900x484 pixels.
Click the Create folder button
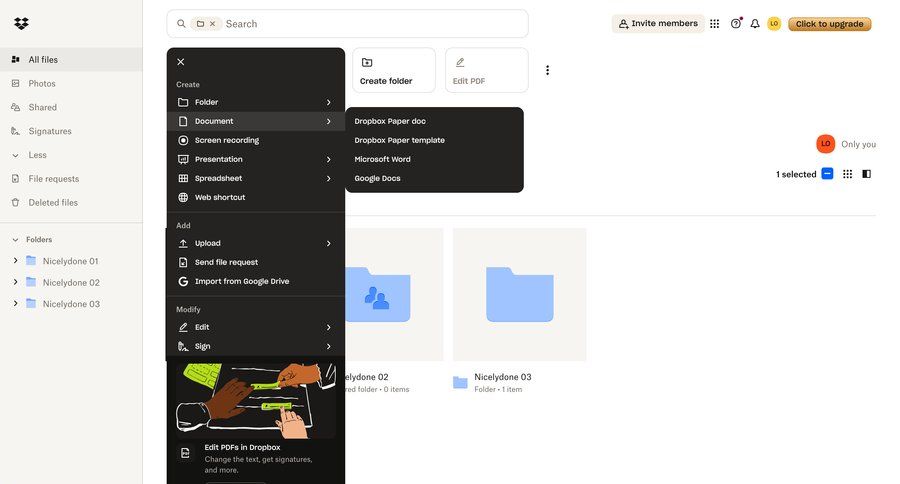[394, 70]
